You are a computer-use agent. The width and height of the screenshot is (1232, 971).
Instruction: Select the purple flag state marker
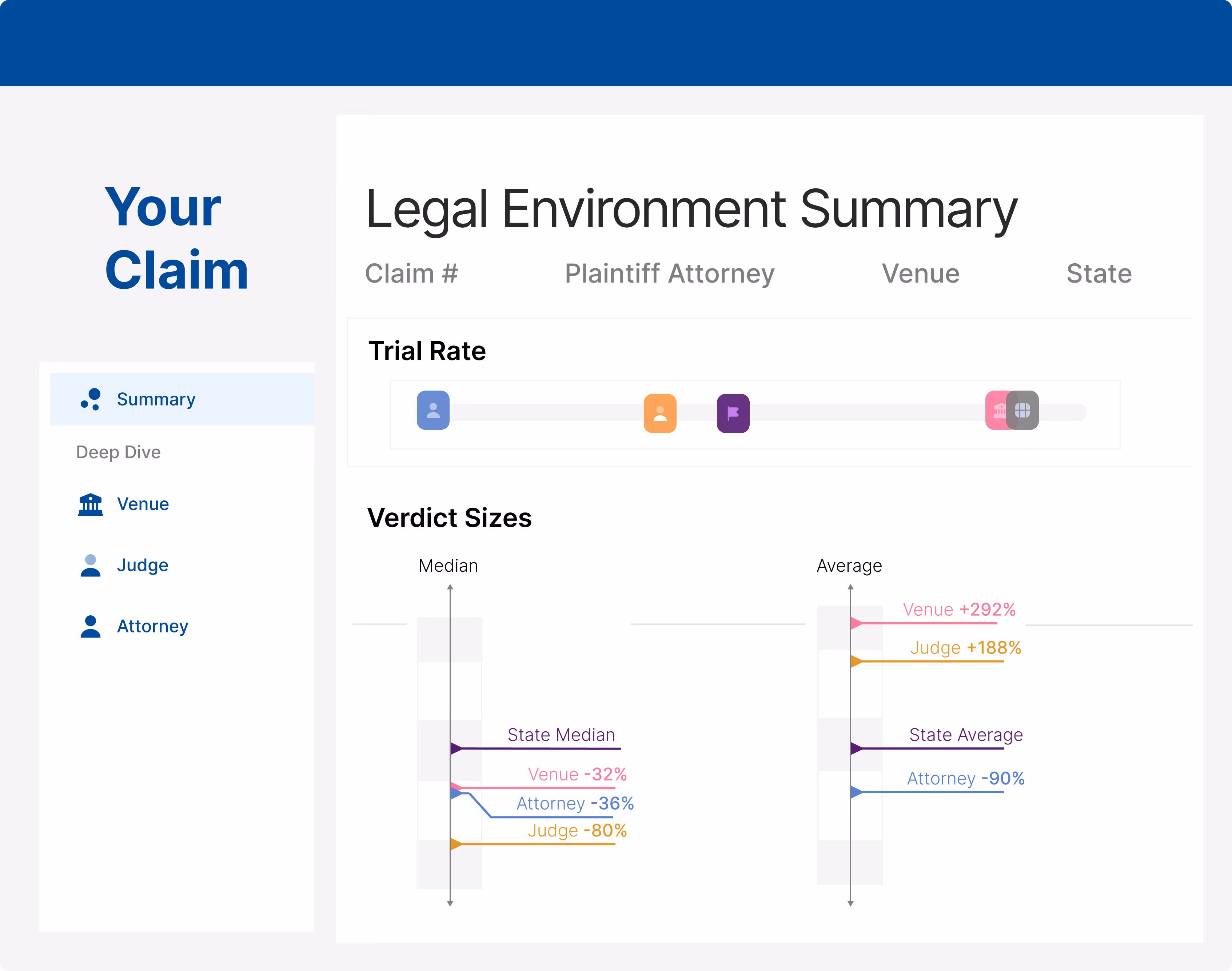click(733, 413)
